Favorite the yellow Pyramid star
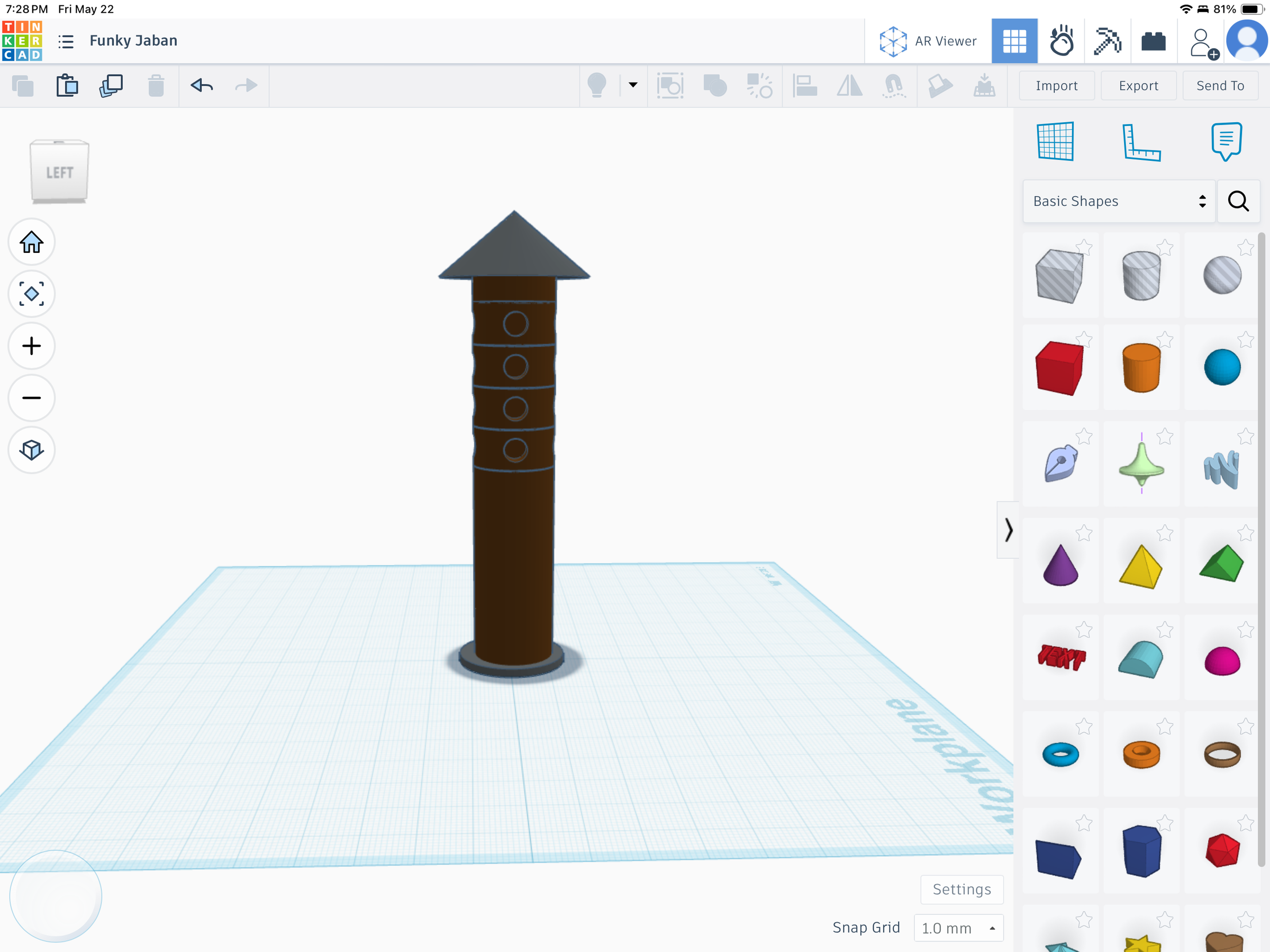The image size is (1270, 952). 1164,533
